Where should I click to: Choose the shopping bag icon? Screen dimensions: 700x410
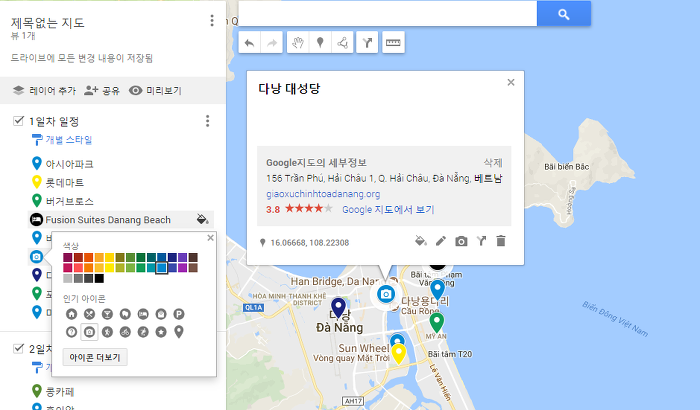(161, 314)
